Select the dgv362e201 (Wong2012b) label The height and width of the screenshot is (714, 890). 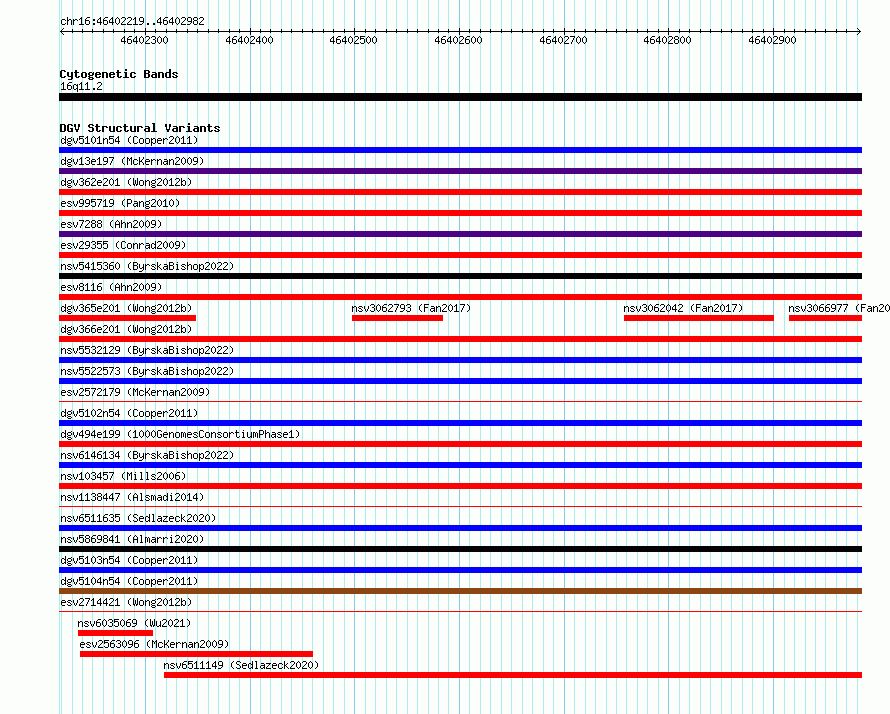(126, 182)
